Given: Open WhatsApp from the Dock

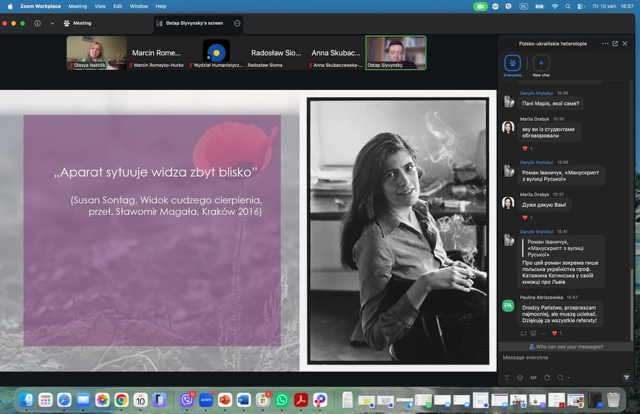Looking at the screenshot, I should [x=283, y=400].
